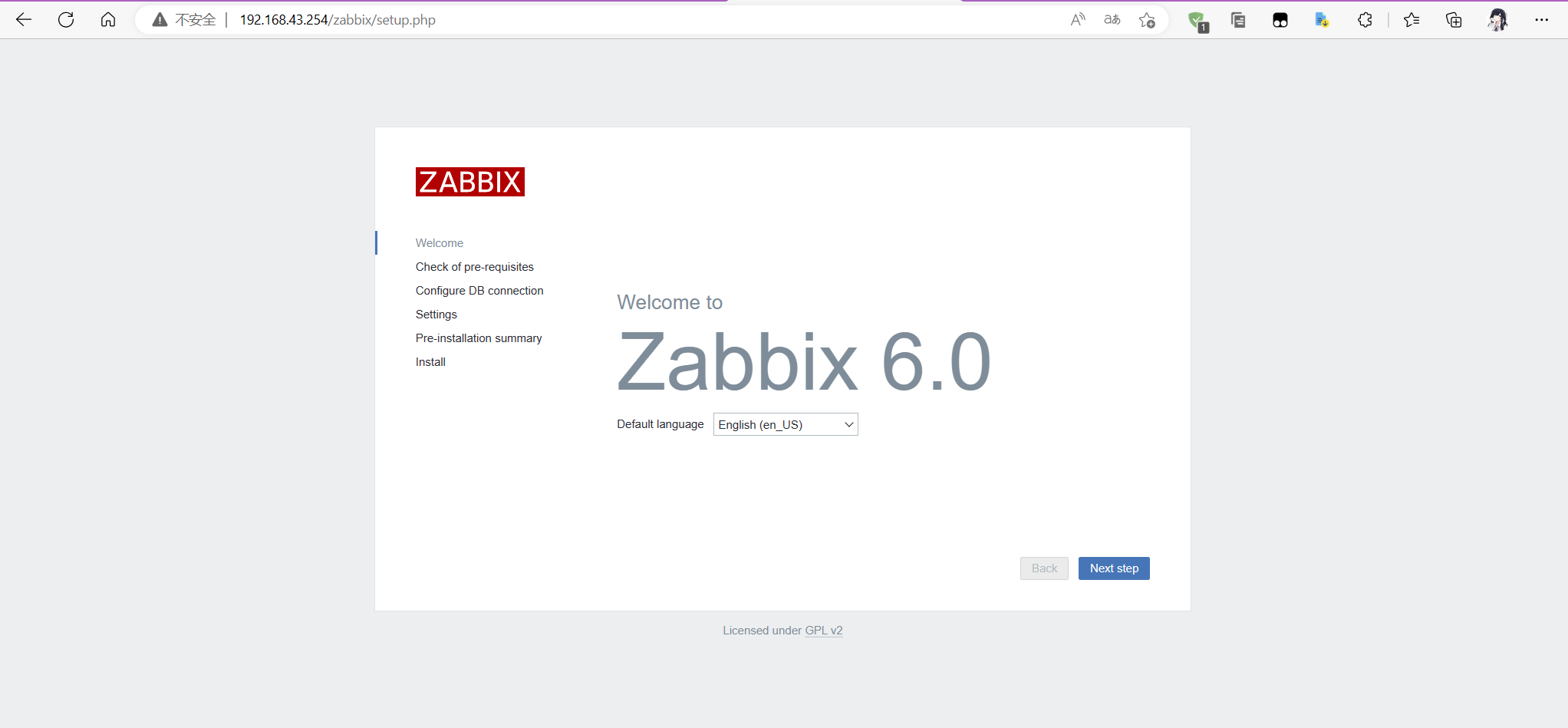Open the Settings and more menu
1568x728 pixels.
(x=1542, y=20)
